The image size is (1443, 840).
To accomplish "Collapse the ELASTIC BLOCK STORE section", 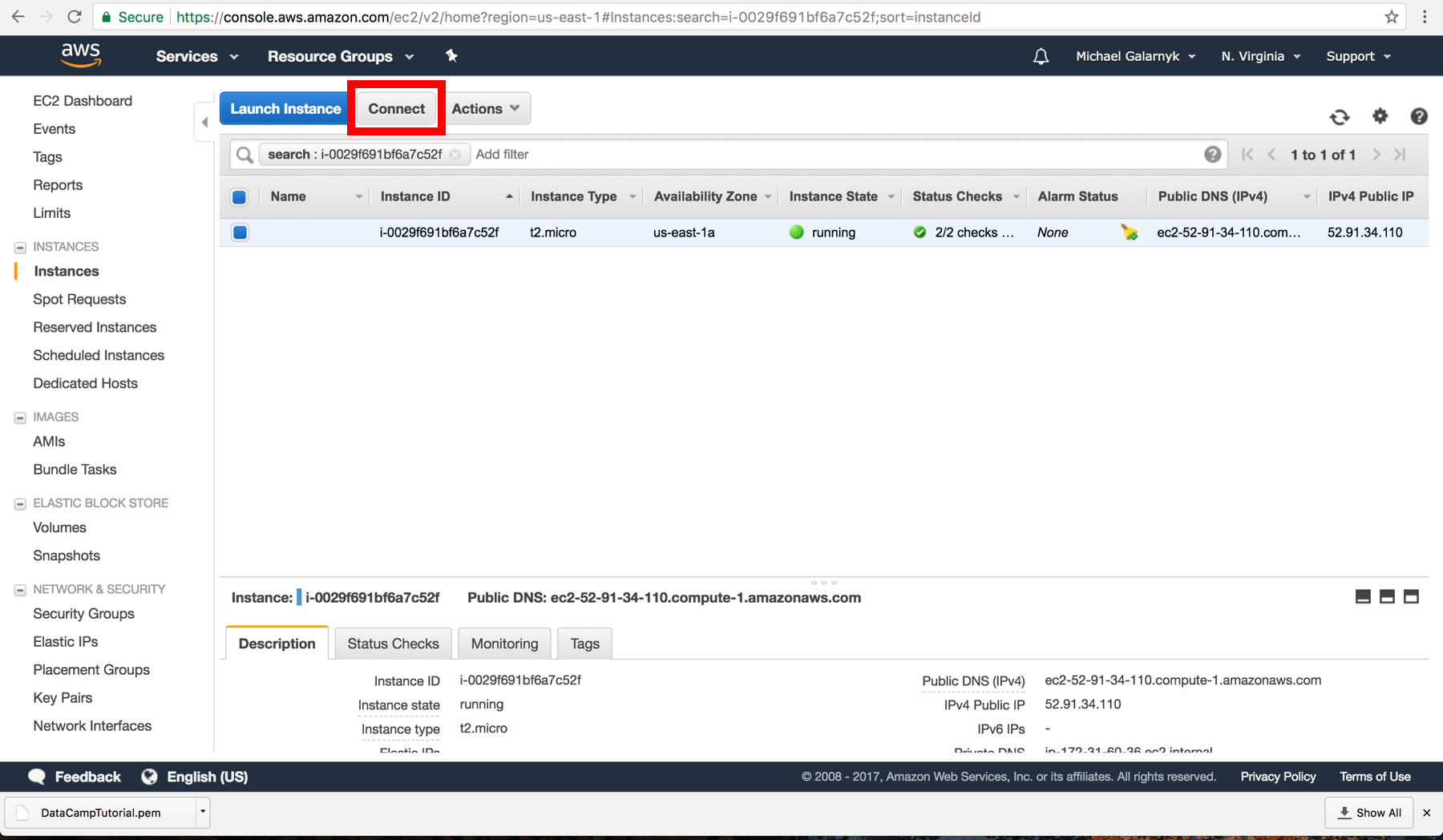I will (x=18, y=503).
